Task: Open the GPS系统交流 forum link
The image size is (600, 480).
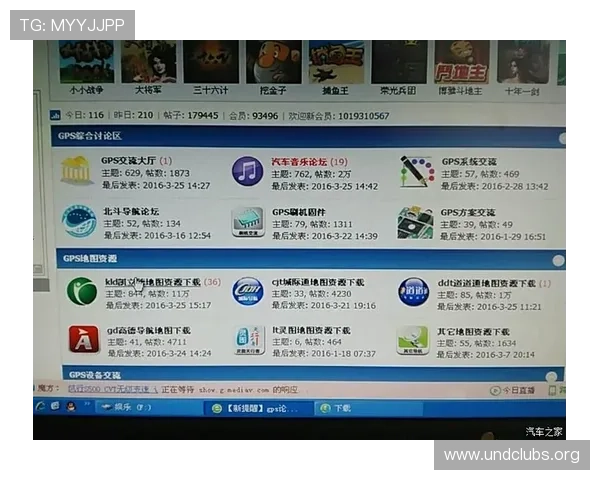Action: click(469, 162)
